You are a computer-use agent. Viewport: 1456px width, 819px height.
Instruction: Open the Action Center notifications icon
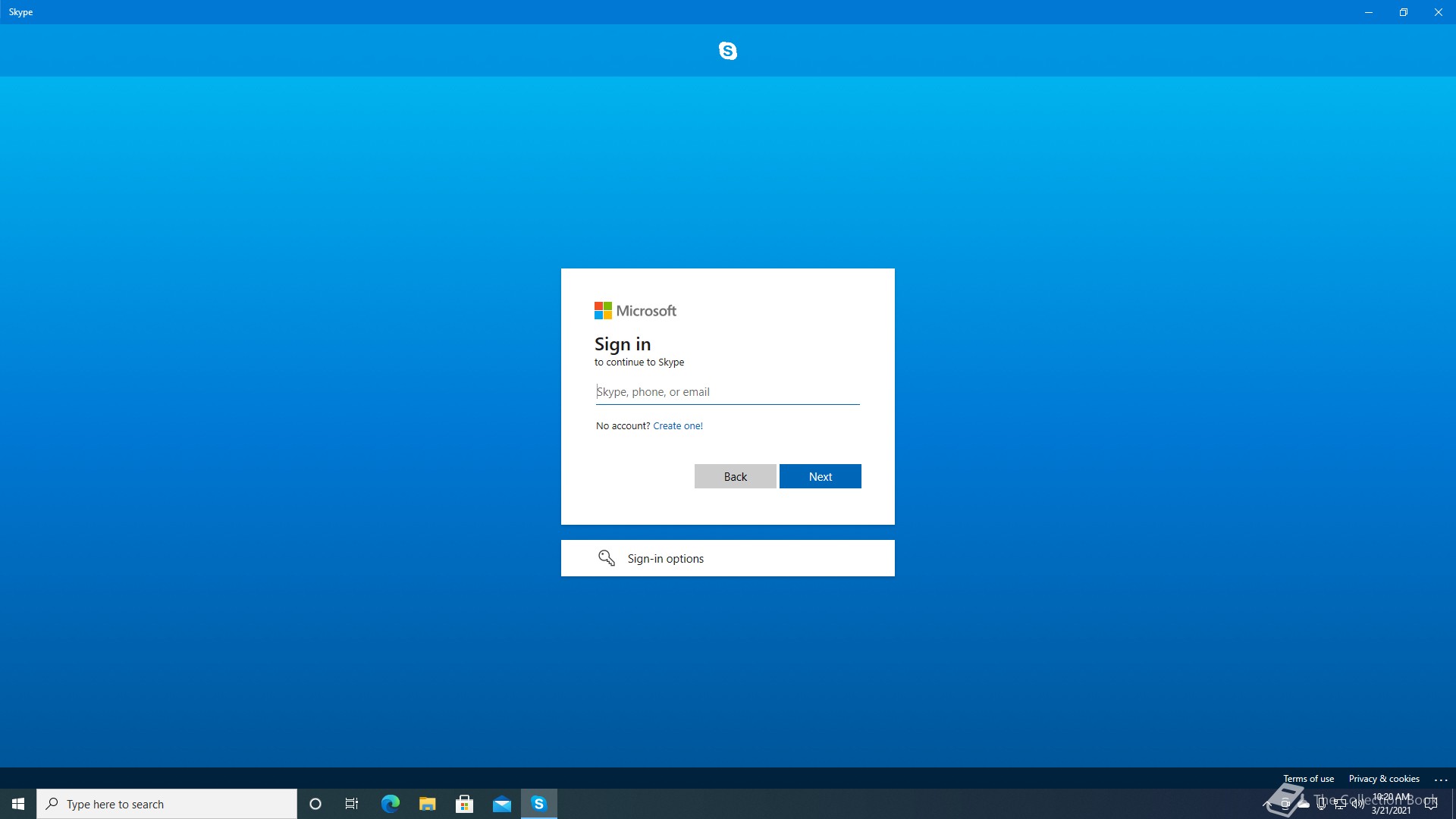pyautogui.click(x=1431, y=804)
